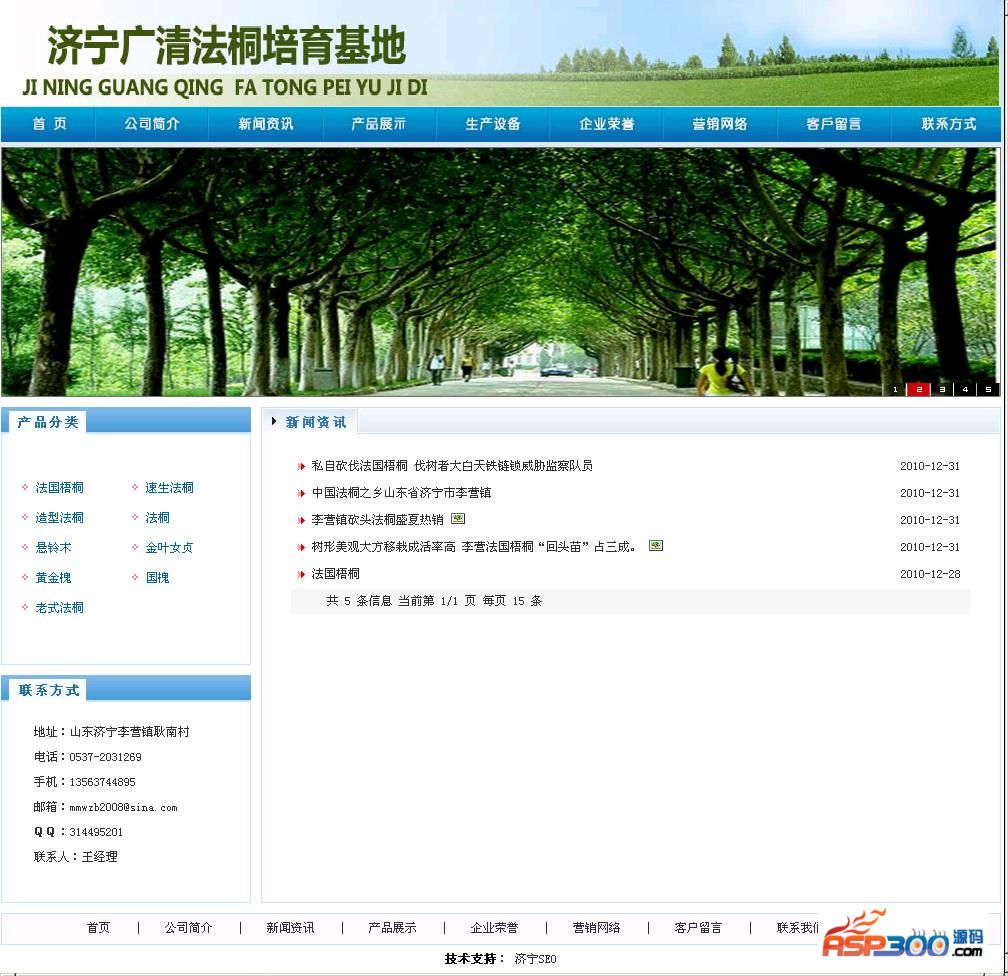Select phone number 0537-2031269

point(105,757)
